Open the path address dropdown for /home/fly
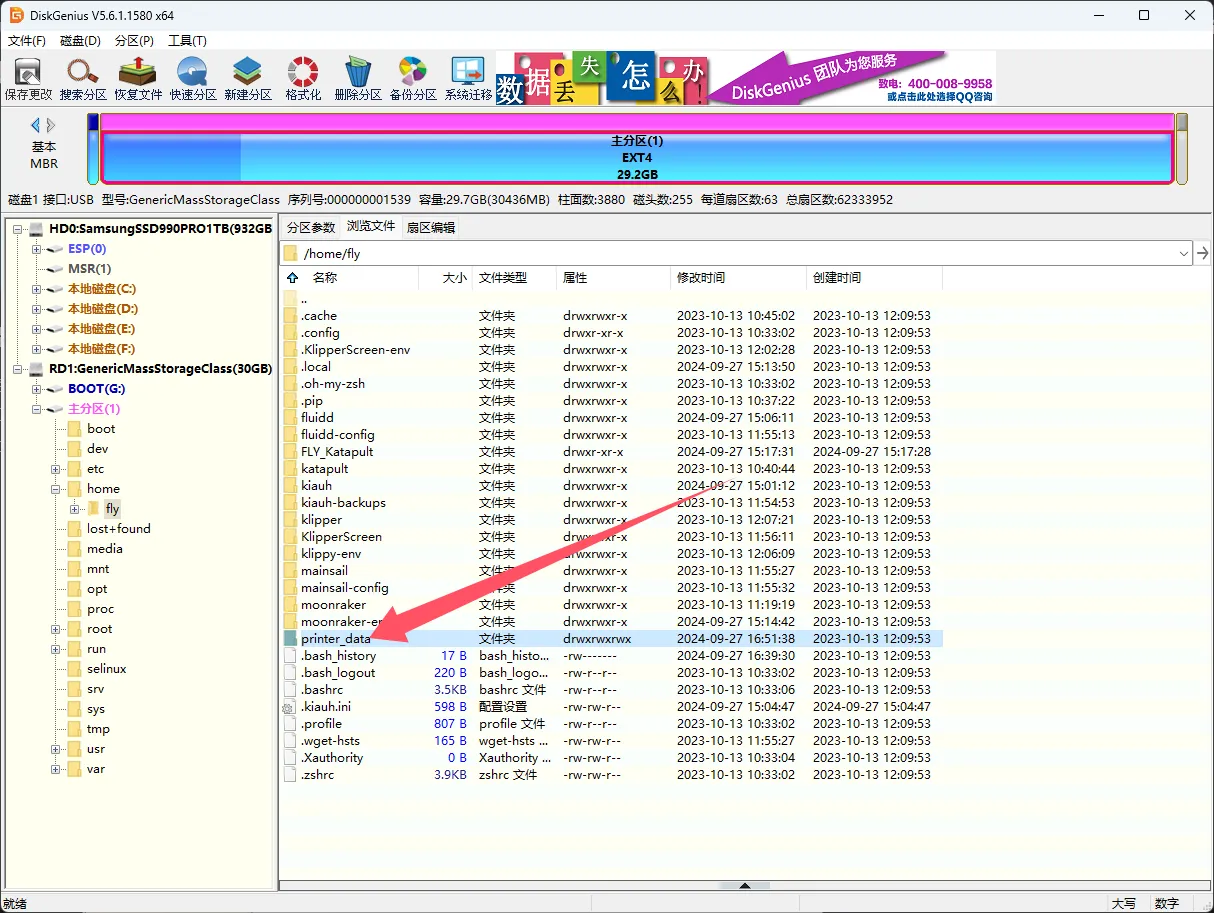The image size is (1214, 913). coord(1183,254)
